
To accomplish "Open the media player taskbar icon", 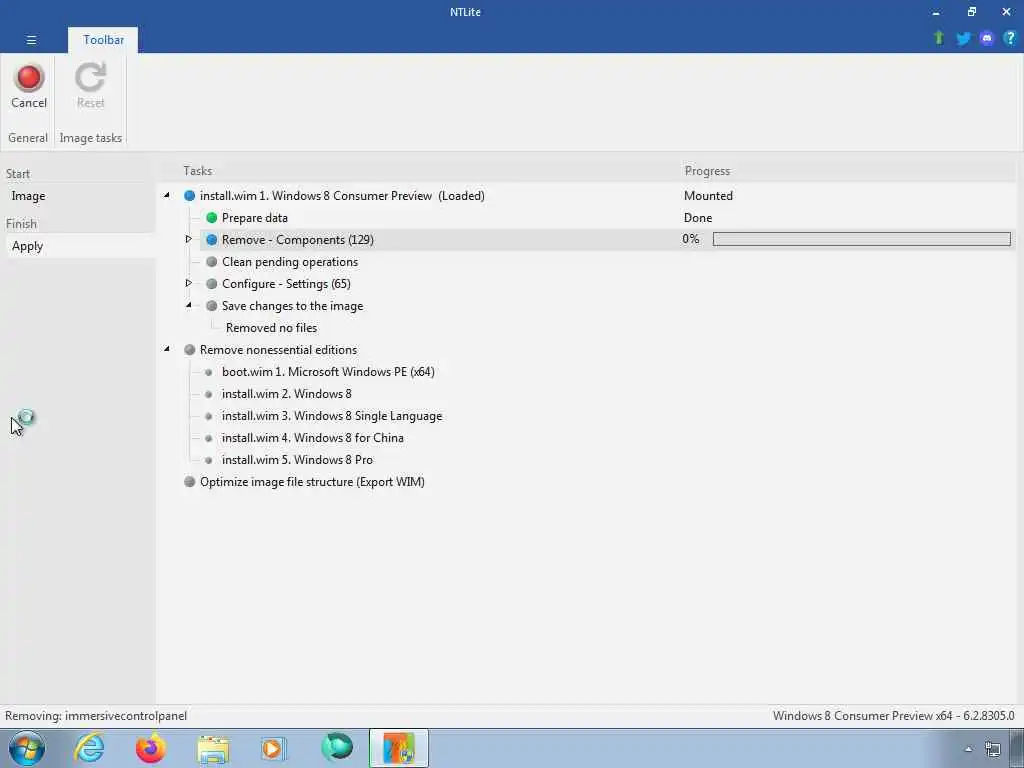I will (x=273, y=748).
